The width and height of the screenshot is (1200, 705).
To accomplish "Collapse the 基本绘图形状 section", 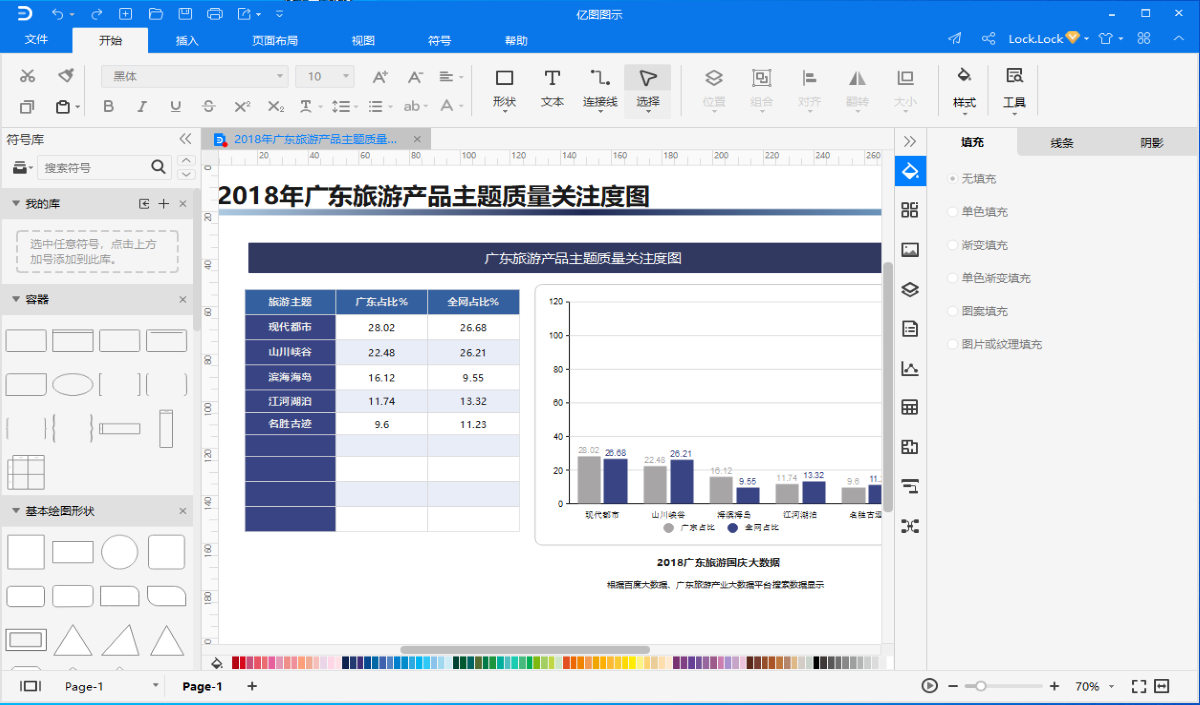I will tap(16, 511).
